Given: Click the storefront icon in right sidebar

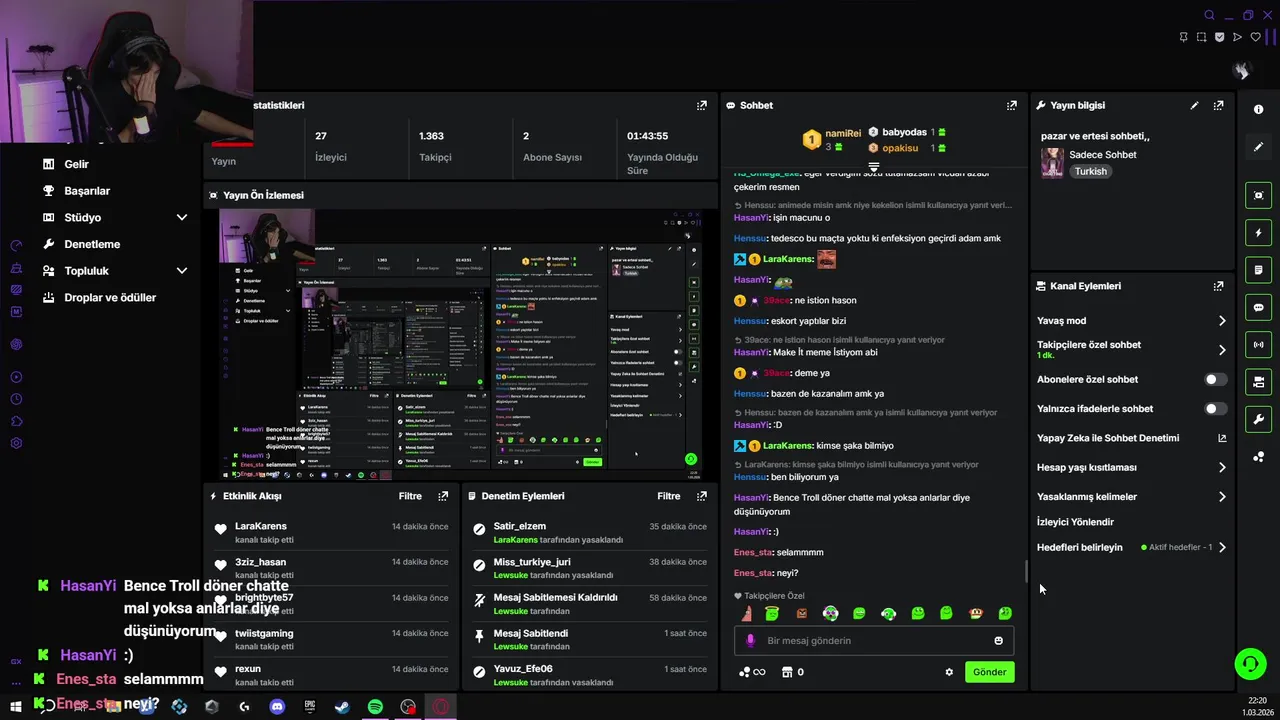Looking at the screenshot, I should click(x=1259, y=382).
